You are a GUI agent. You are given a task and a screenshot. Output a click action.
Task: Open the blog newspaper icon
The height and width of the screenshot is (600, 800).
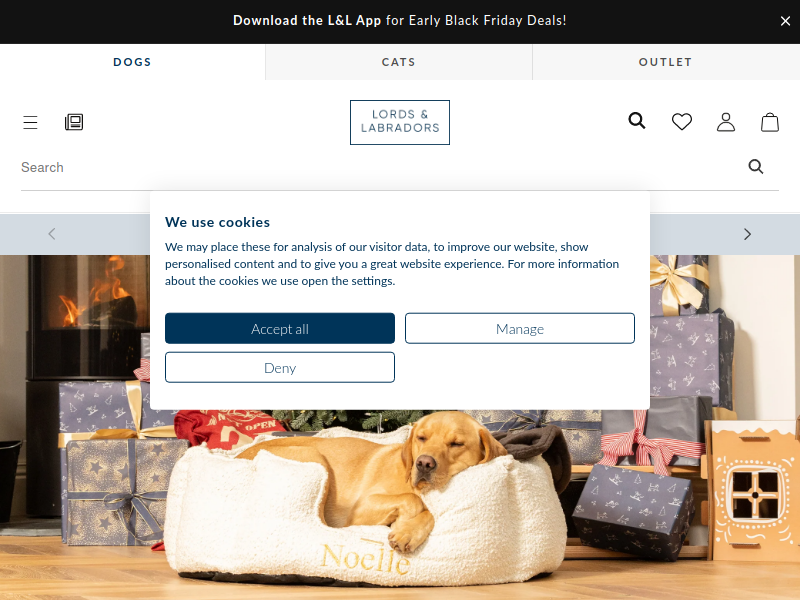click(74, 122)
